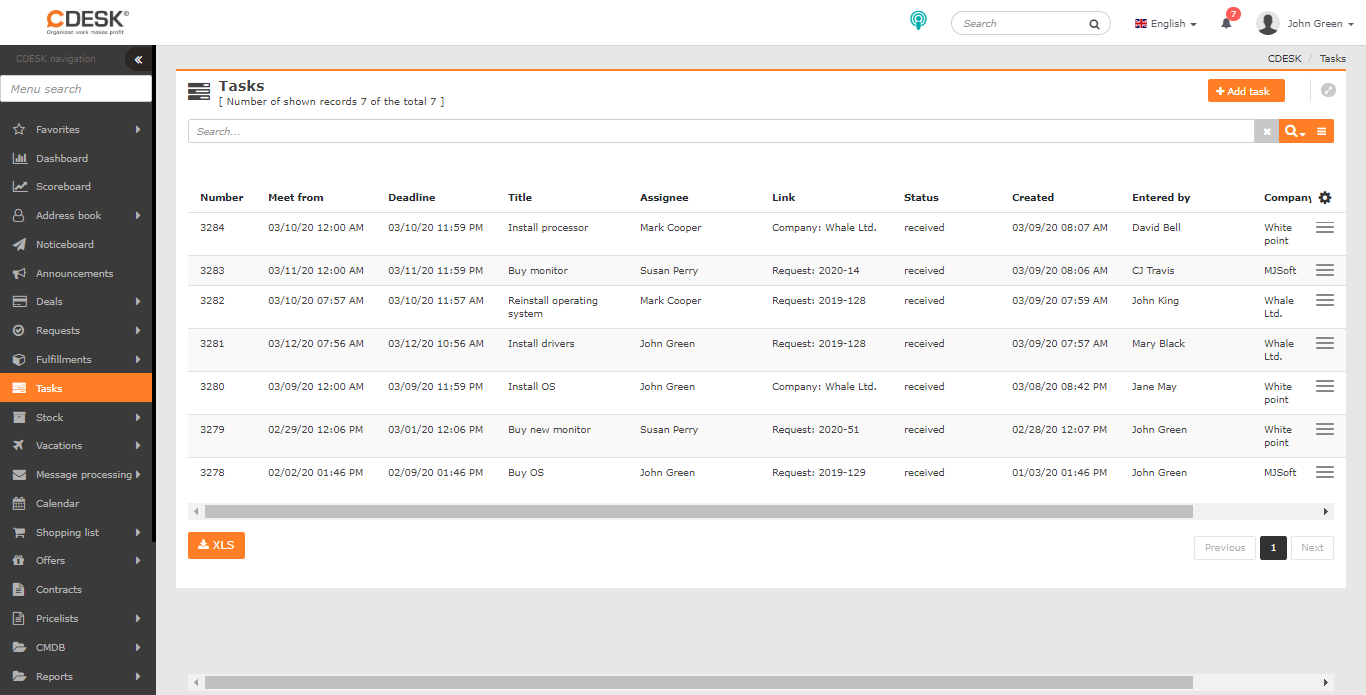Click the Calendar icon in sidebar
This screenshot has height=695, width=1366.
(x=19, y=503)
